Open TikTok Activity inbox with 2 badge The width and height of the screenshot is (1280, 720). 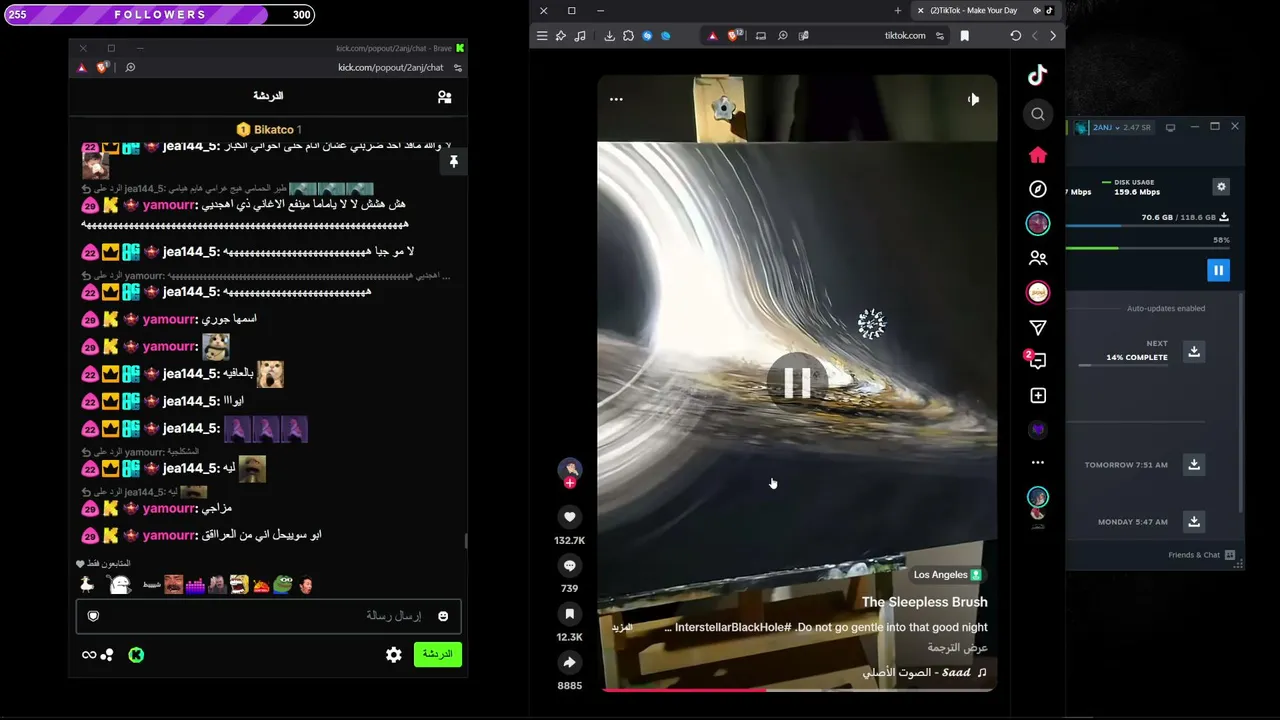[1037, 361]
